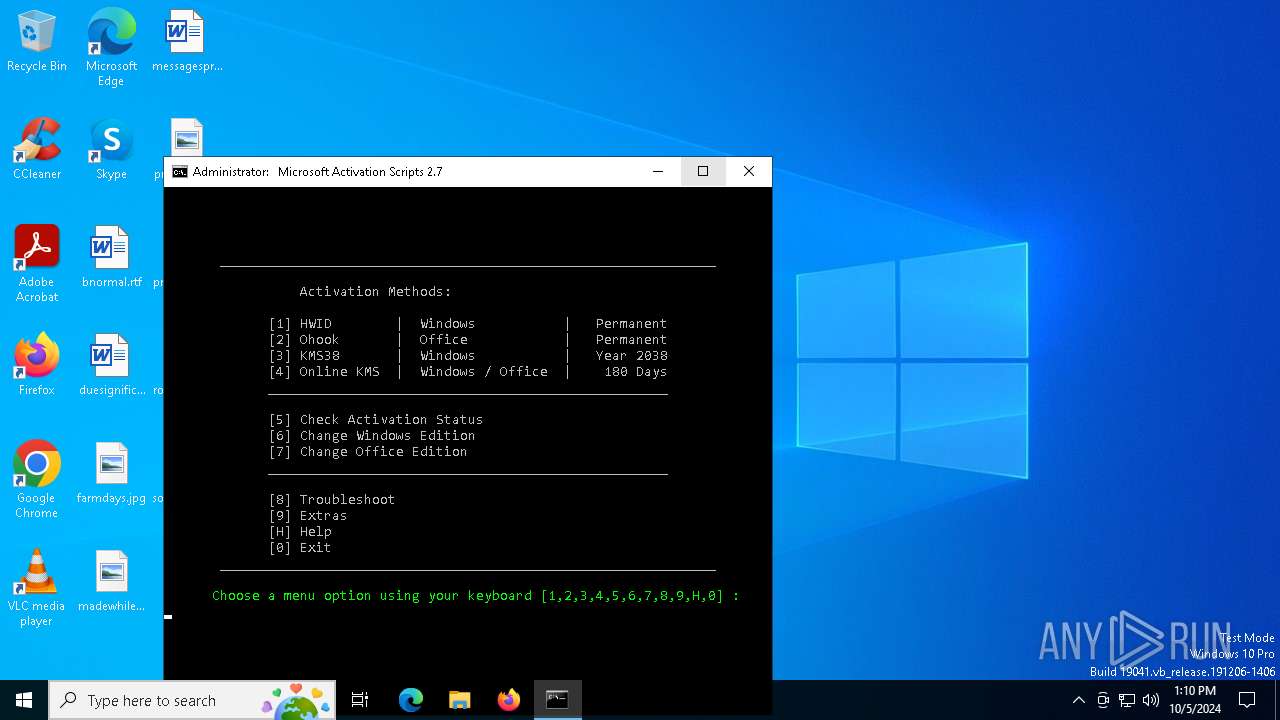Click the Windows Start button
Image resolution: width=1280 pixels, height=720 pixels.
[24, 700]
